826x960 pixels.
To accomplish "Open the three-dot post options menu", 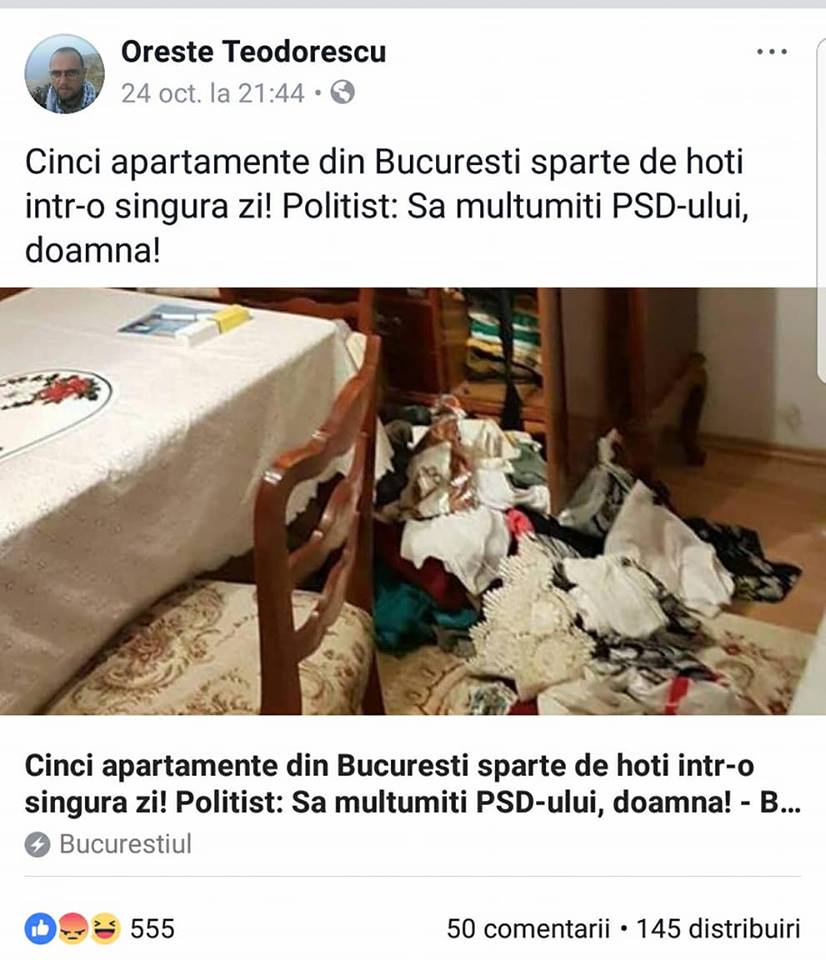I will pos(772,52).
